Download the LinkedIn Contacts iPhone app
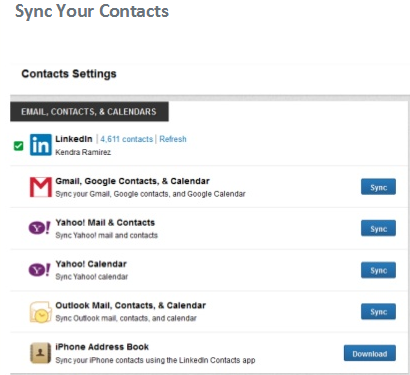 coord(370,353)
